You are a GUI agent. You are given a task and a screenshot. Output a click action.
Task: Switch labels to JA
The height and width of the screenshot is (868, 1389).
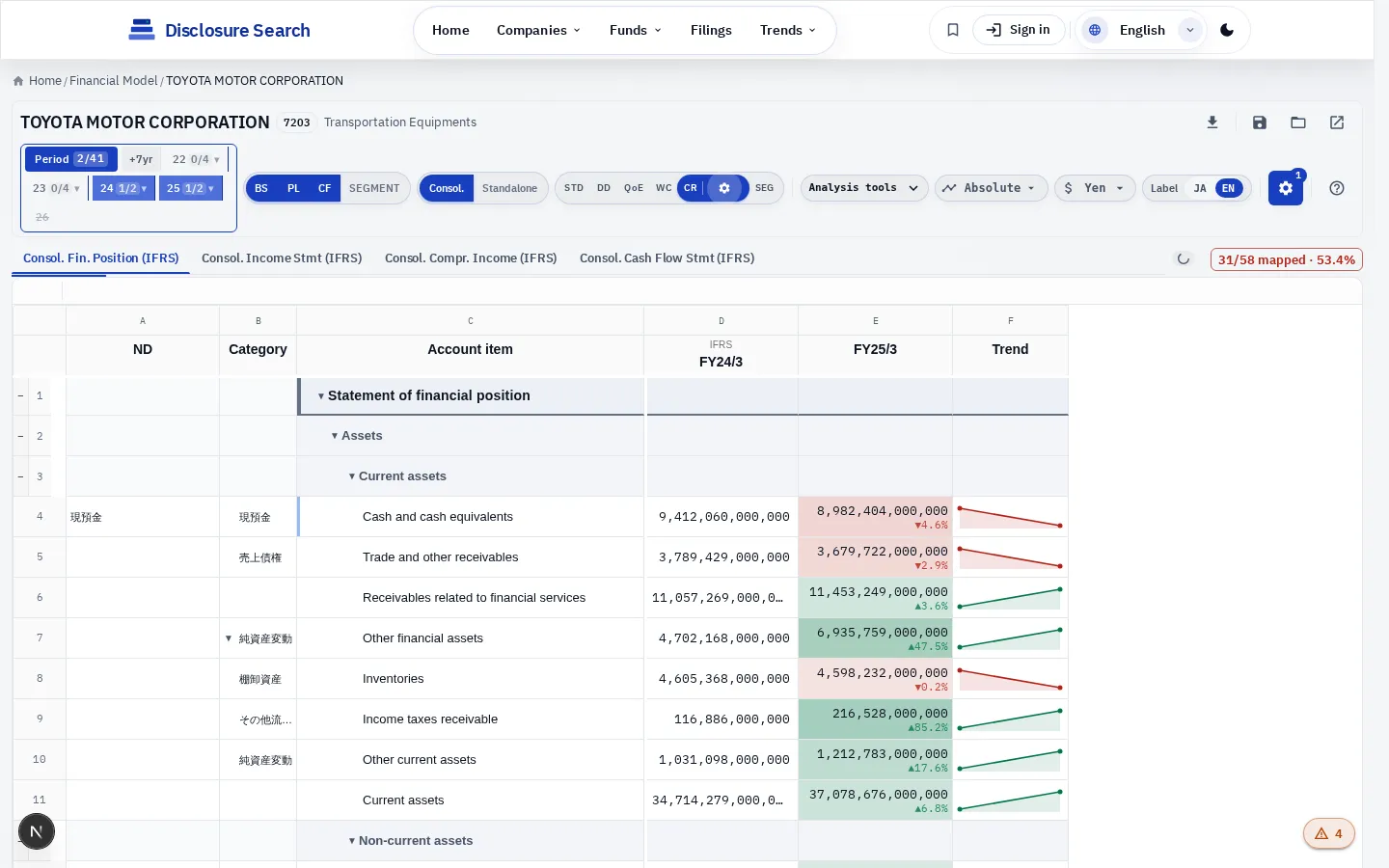(1200, 188)
